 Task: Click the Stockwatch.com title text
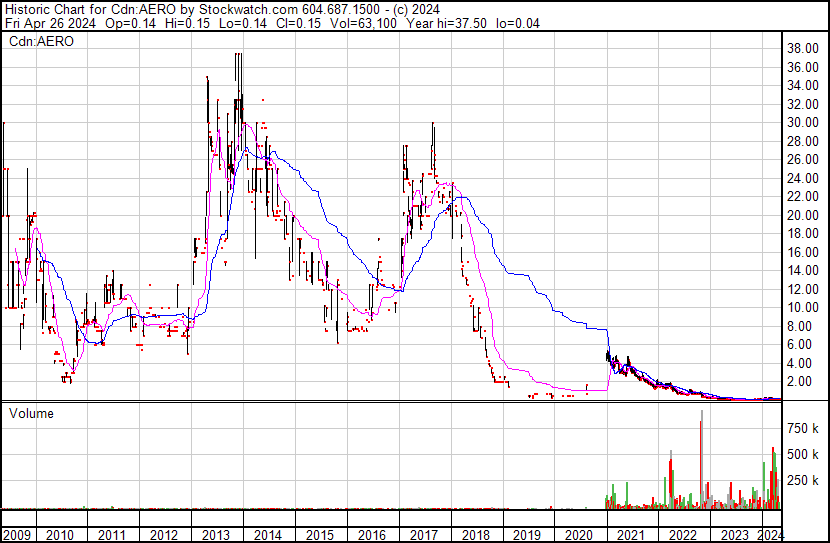[248, 10]
